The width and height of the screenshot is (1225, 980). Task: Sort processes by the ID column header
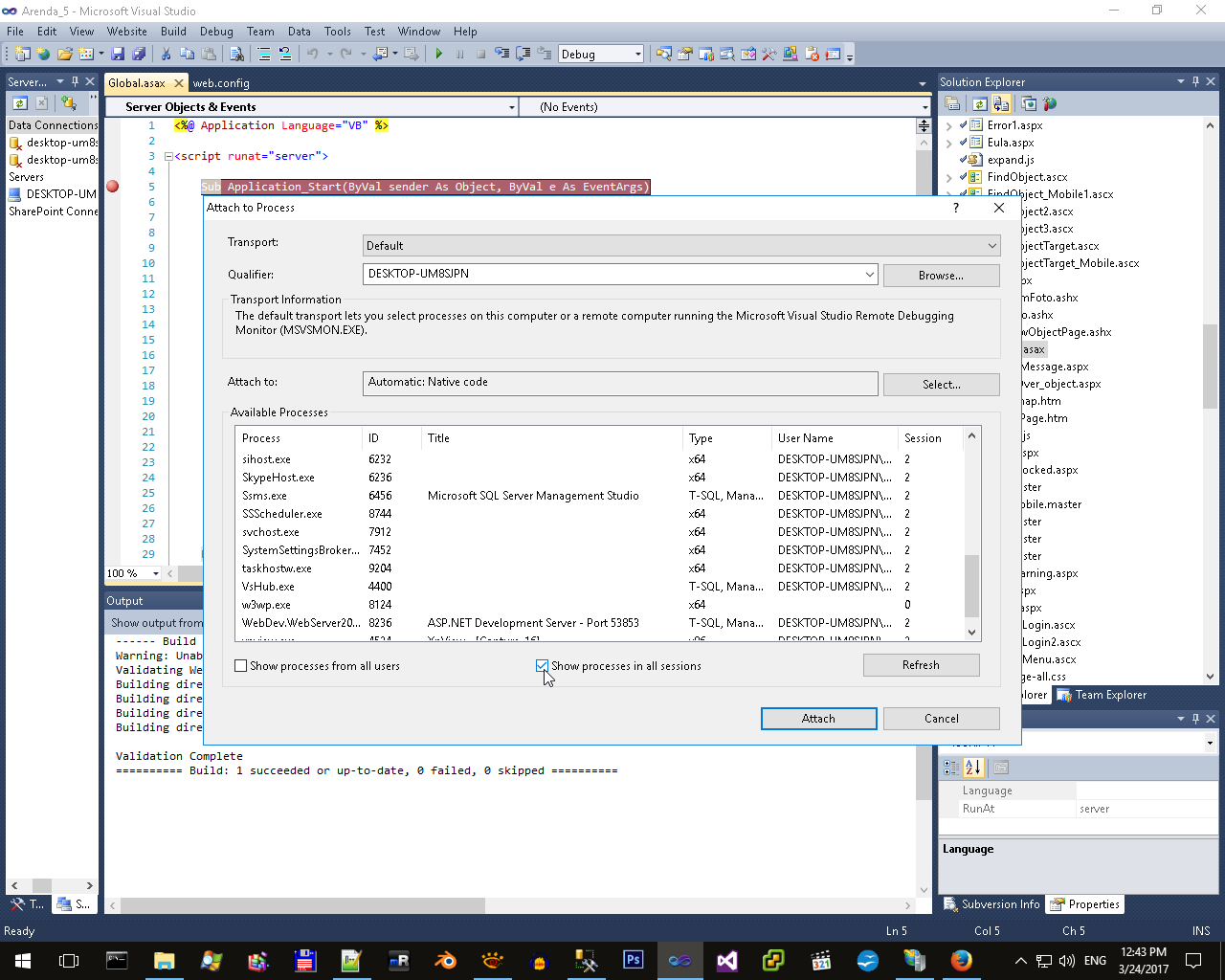pyautogui.click(x=391, y=438)
